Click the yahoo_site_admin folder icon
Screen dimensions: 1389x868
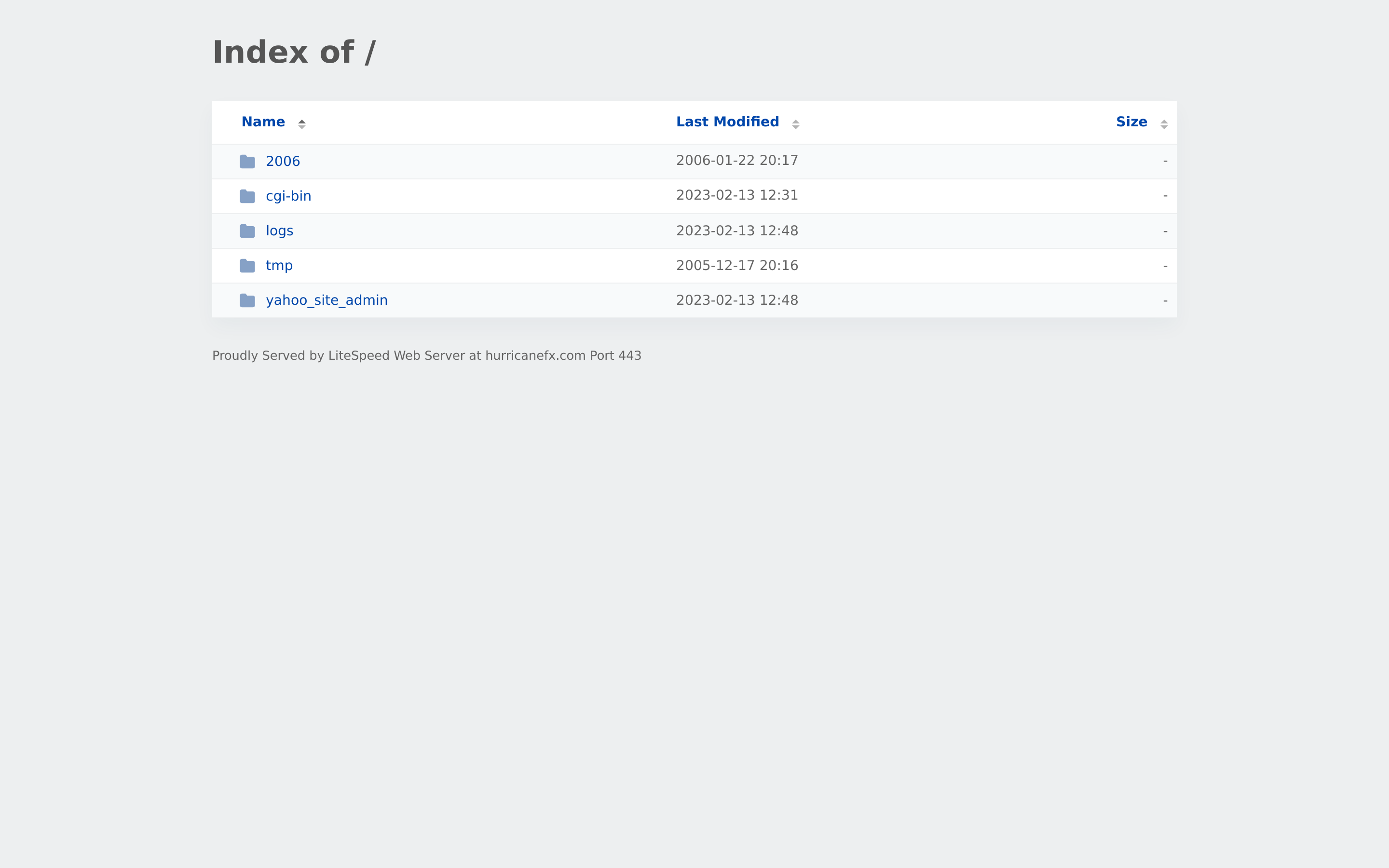[247, 300]
